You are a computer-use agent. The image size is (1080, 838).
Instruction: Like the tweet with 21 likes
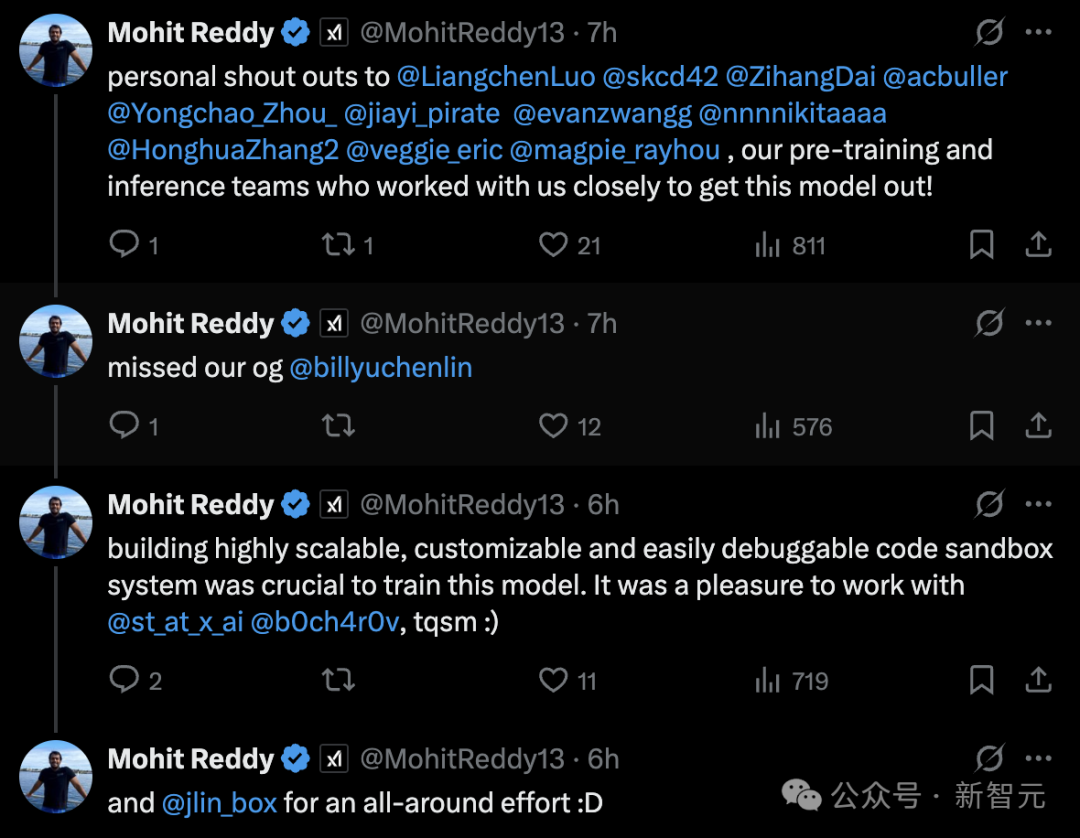(x=553, y=245)
